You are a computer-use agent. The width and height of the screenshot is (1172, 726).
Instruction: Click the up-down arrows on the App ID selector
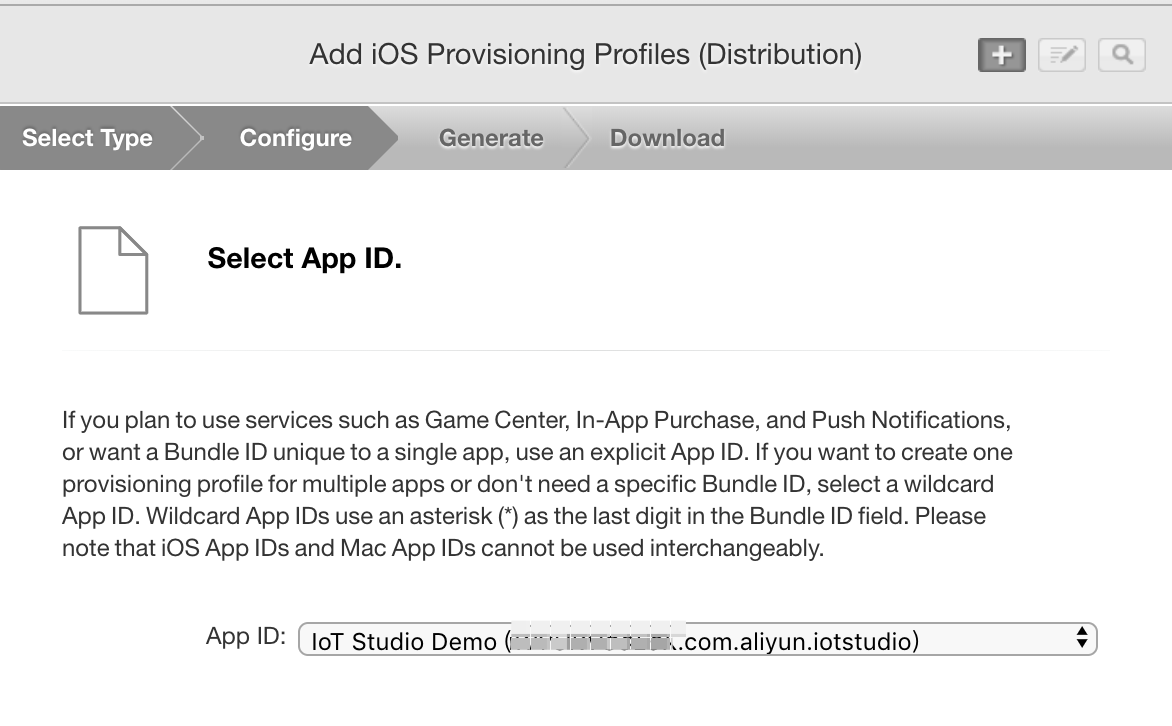coord(1082,638)
